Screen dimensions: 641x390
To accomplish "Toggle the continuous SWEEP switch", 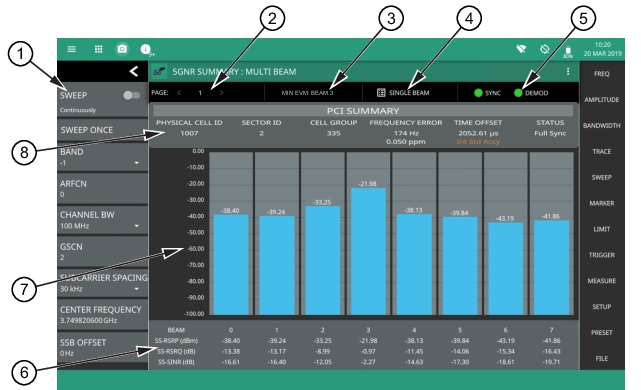I will click(x=132, y=95).
